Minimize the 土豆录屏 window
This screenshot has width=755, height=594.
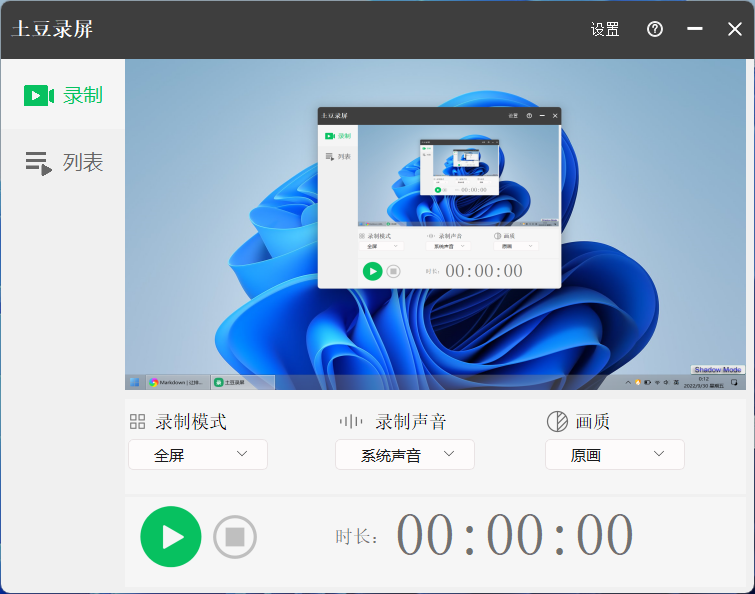[x=694, y=29]
